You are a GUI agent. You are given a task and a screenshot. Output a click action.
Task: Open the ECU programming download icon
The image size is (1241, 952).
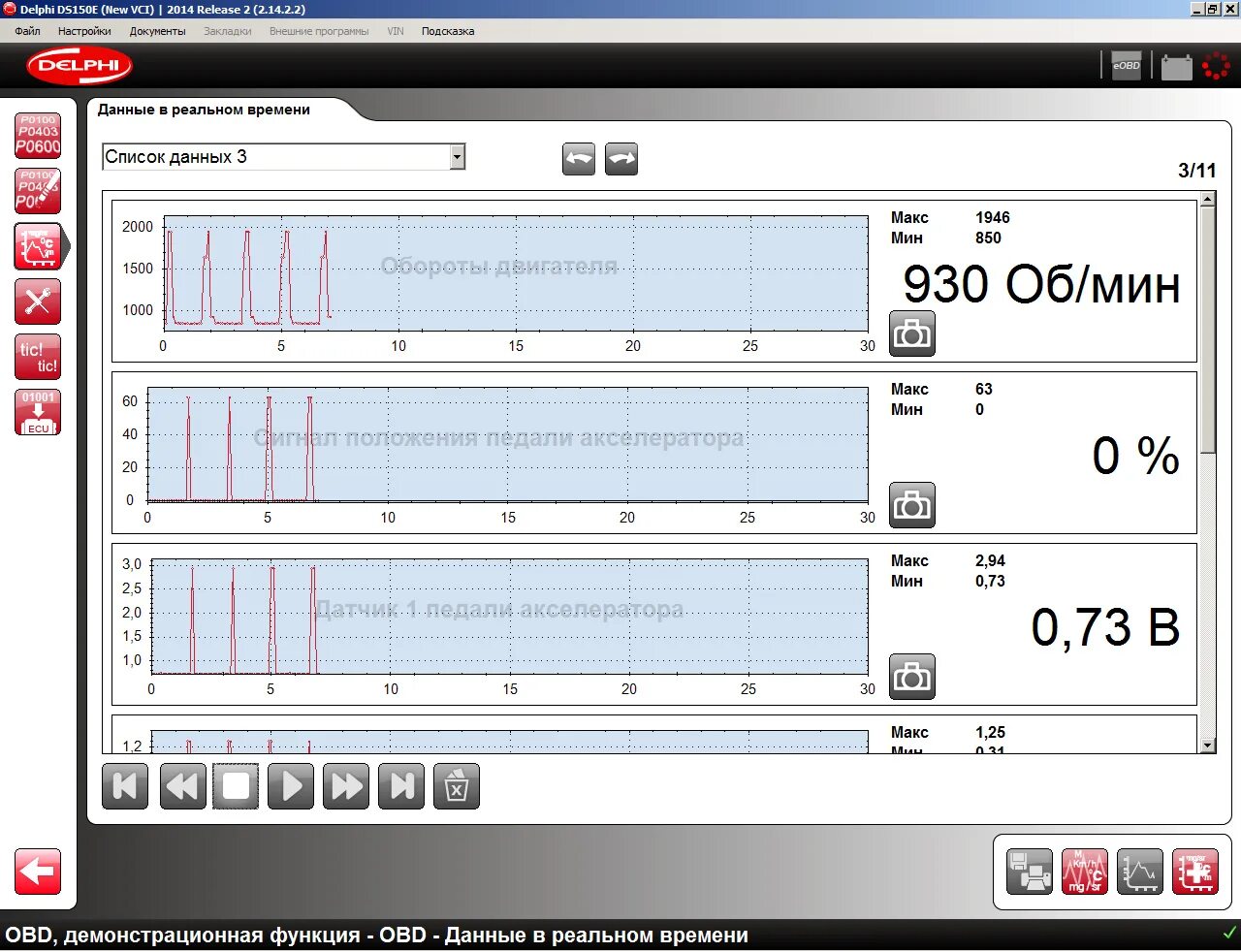(38, 412)
